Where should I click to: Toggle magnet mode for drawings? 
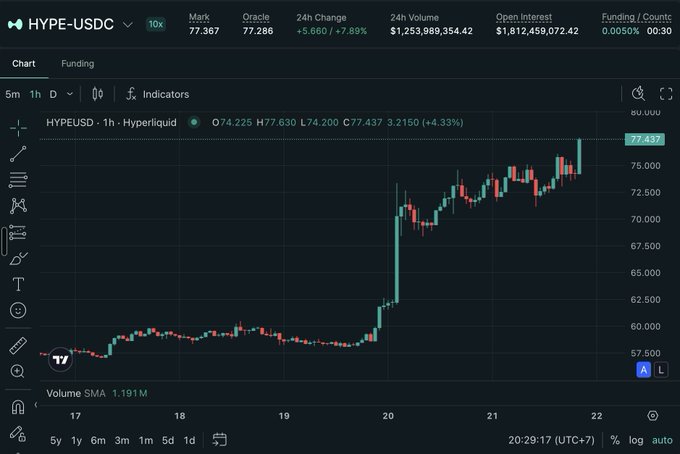click(18, 407)
